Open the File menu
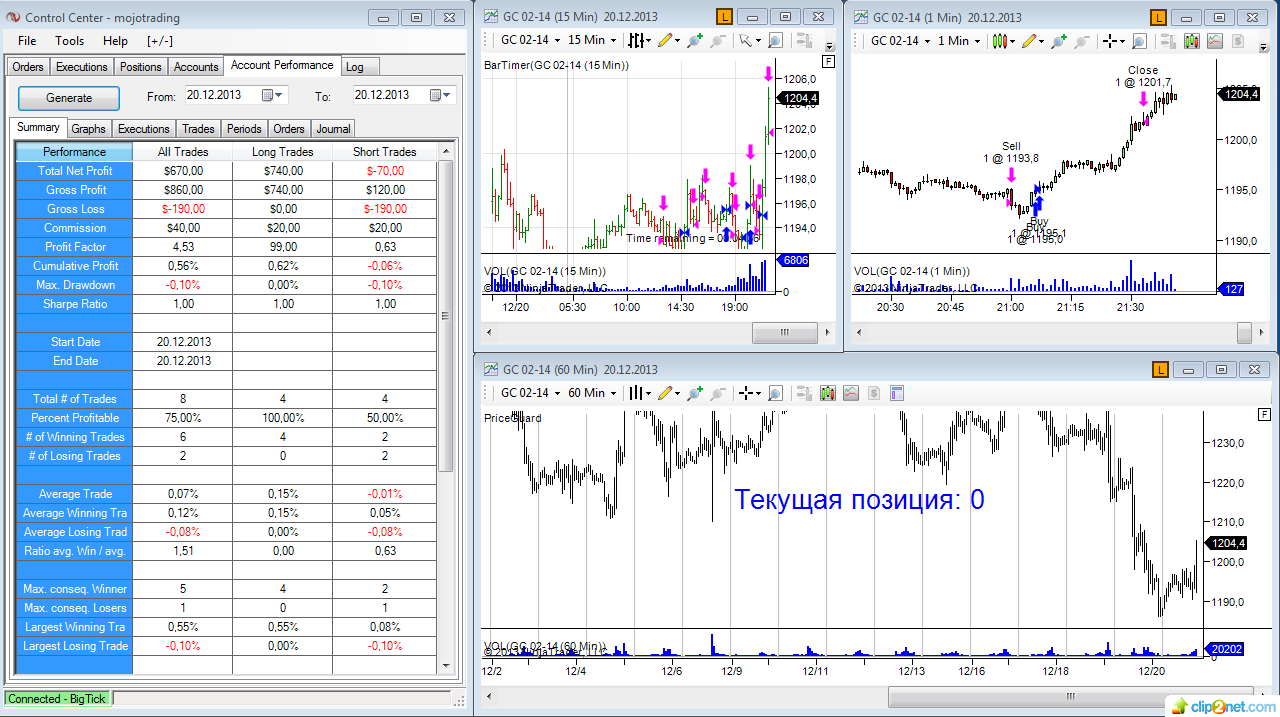 27,41
